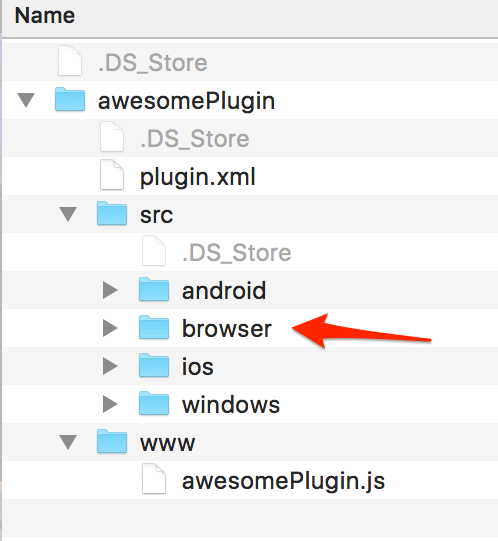Expand the browser folder disclosure triangle
498x541 pixels.
click(110, 328)
